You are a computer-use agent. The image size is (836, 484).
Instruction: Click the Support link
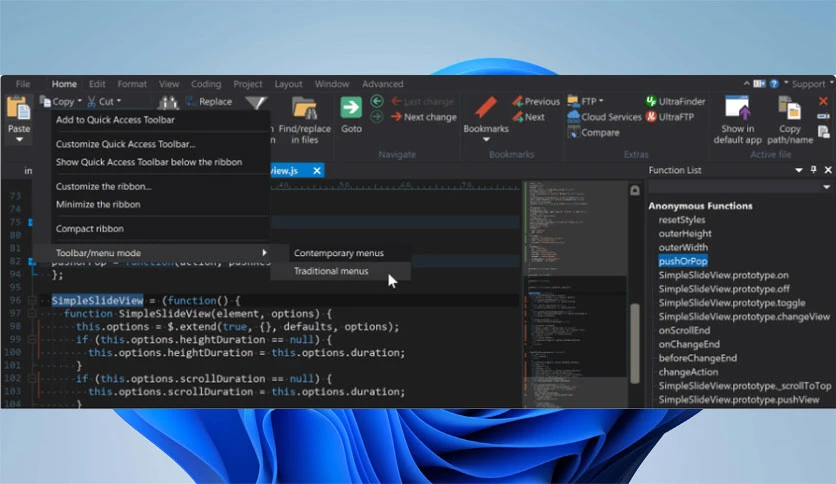coord(808,84)
